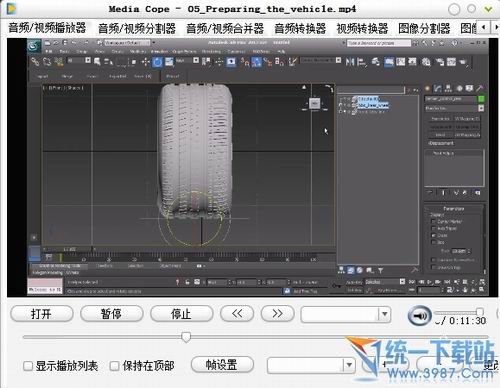Untick the Cross checkbox in video panel
This screenshot has width=500, height=388.
(433, 235)
